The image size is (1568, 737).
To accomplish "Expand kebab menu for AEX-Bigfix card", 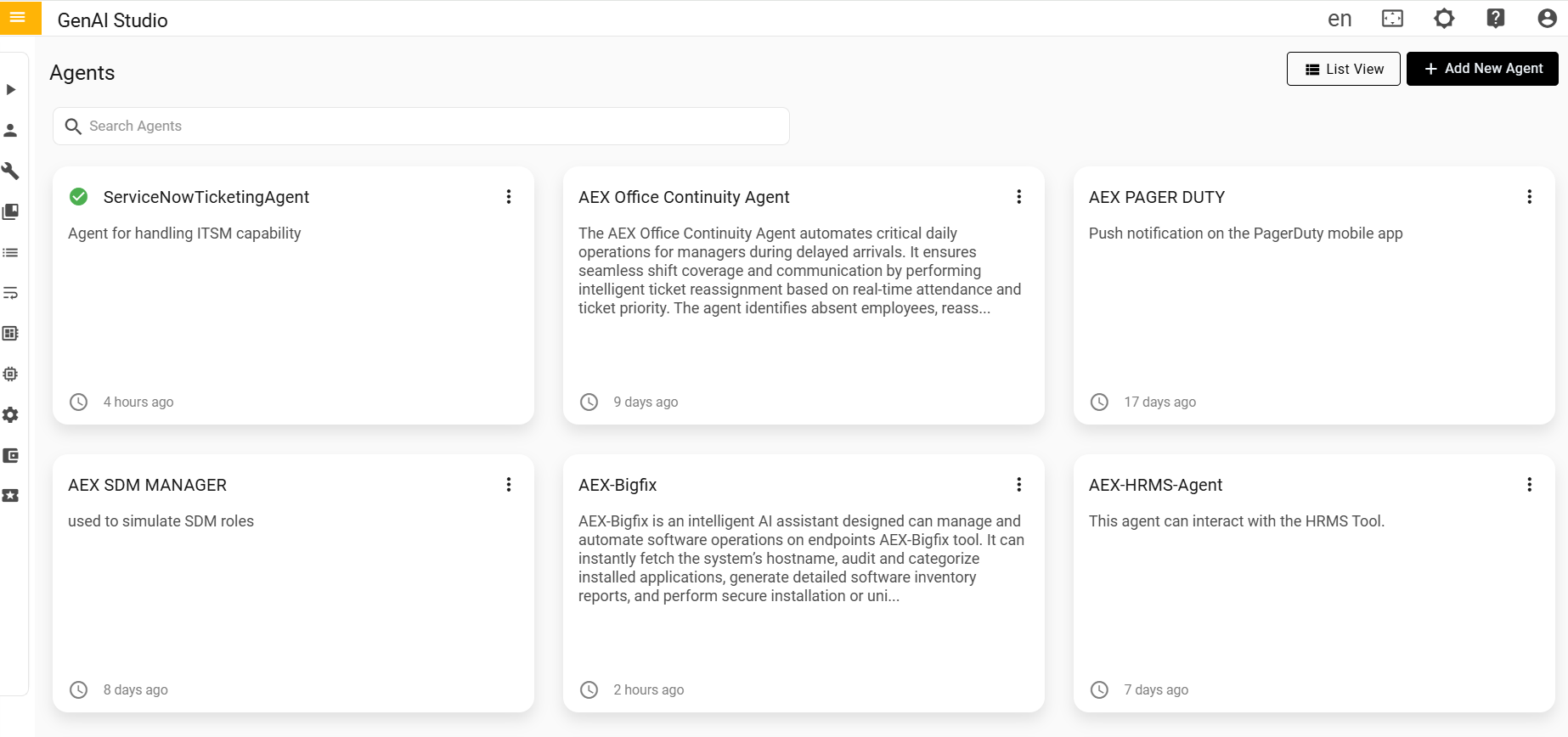I will point(1018,485).
